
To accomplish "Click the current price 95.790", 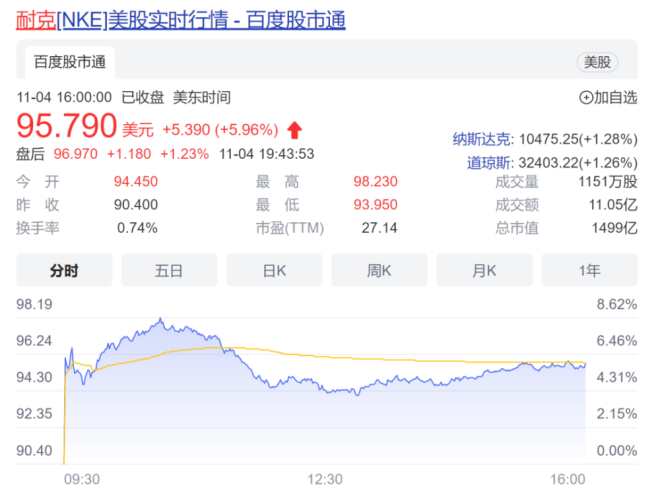I will (67, 125).
